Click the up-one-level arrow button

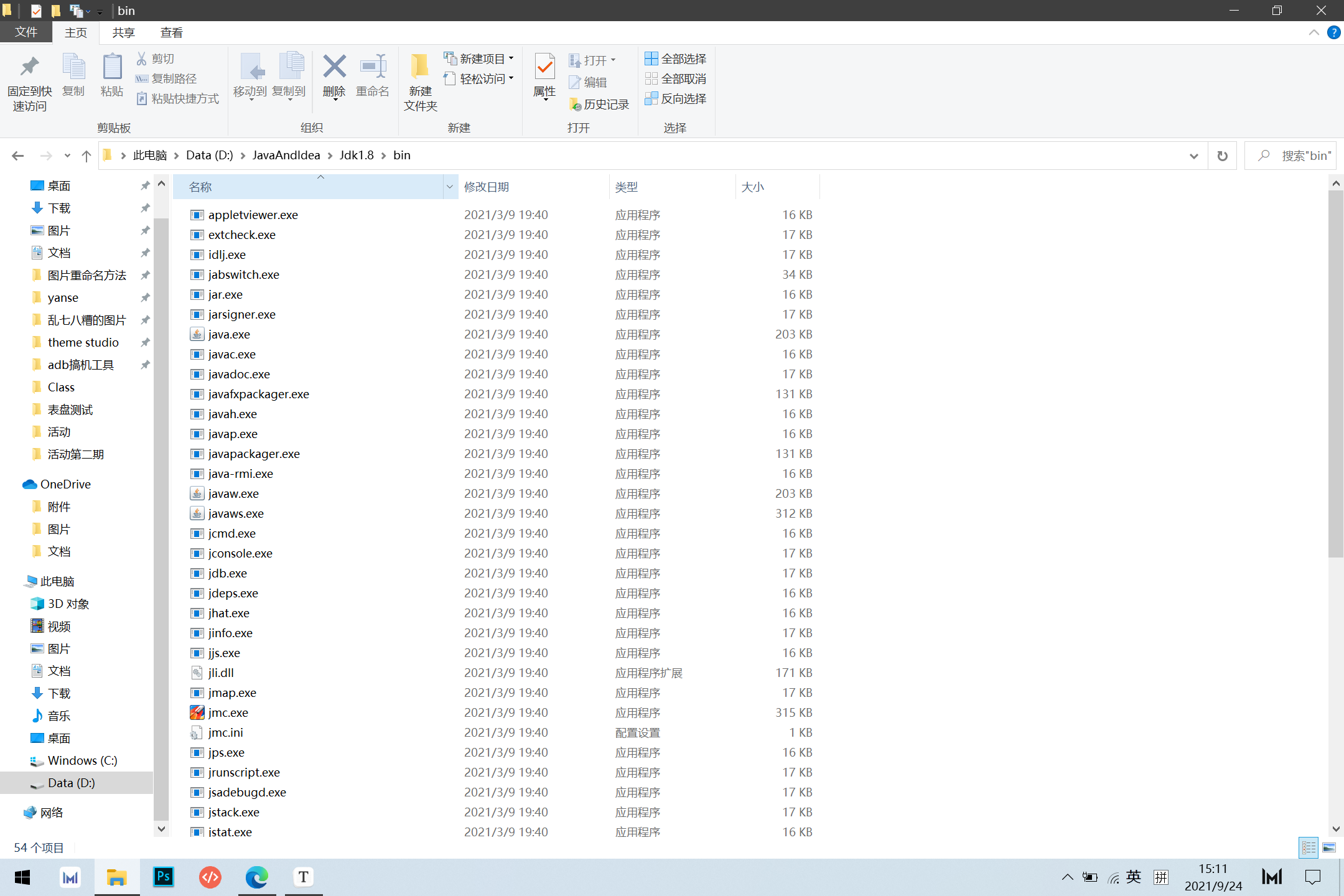[x=86, y=156]
